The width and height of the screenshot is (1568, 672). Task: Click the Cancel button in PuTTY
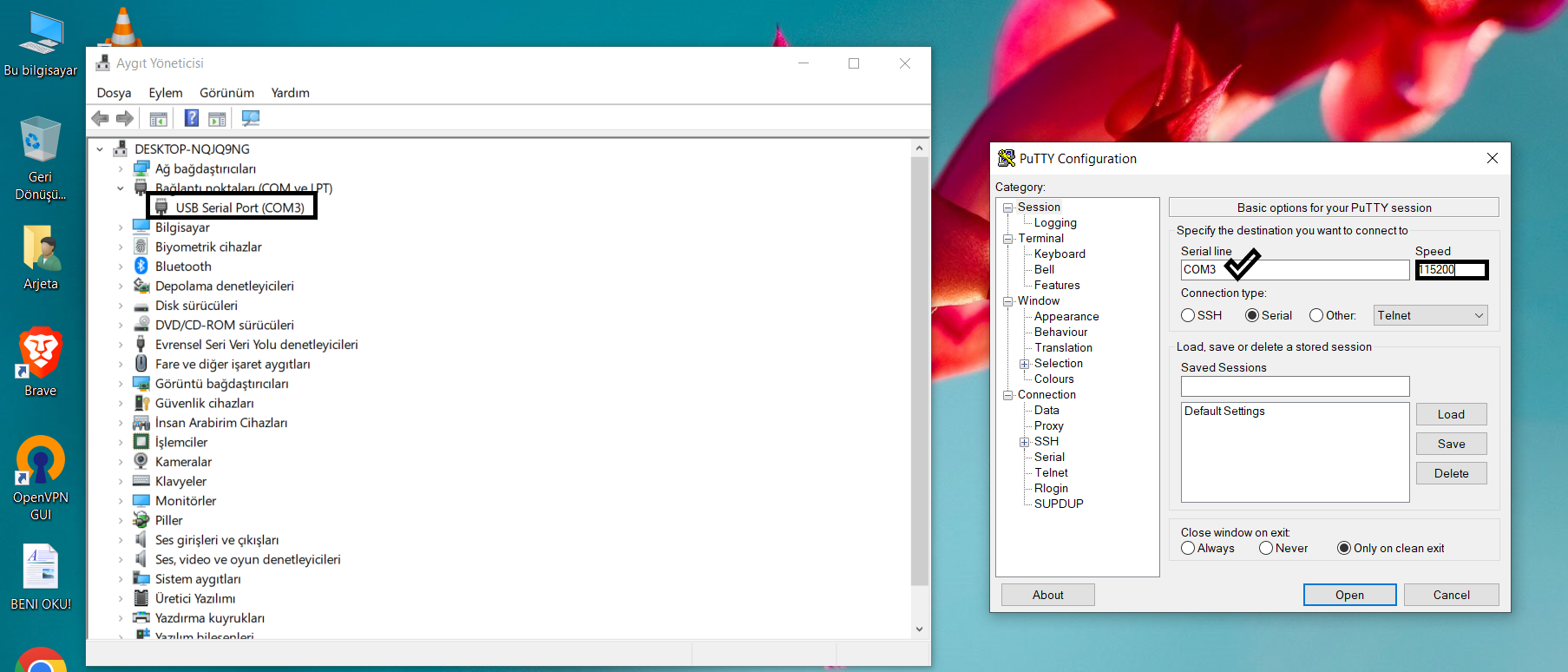point(1451,595)
